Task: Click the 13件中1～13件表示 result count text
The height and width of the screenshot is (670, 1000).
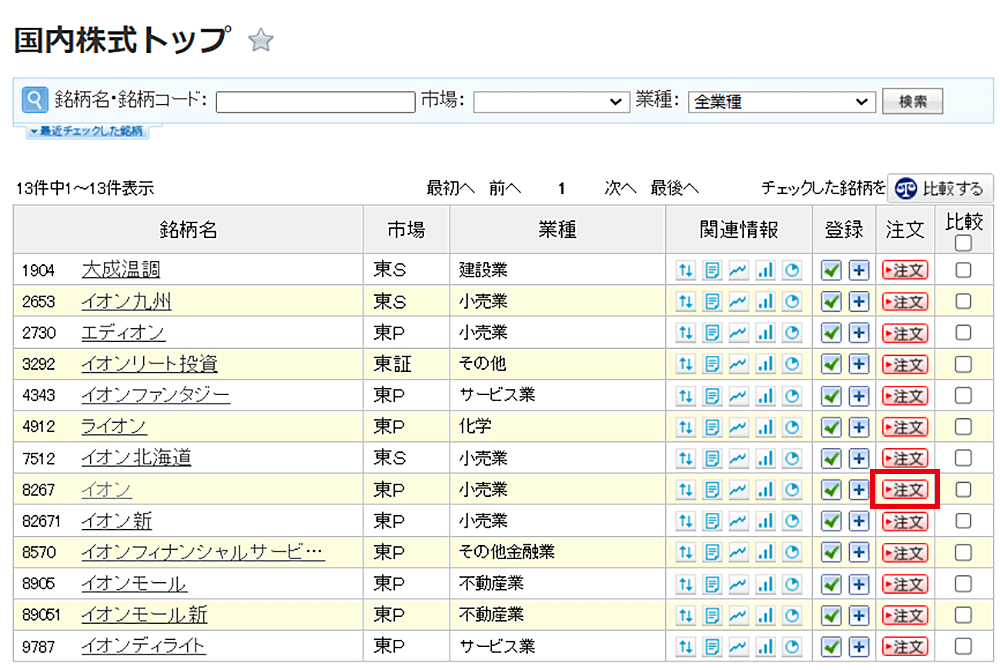Action: click(x=85, y=188)
